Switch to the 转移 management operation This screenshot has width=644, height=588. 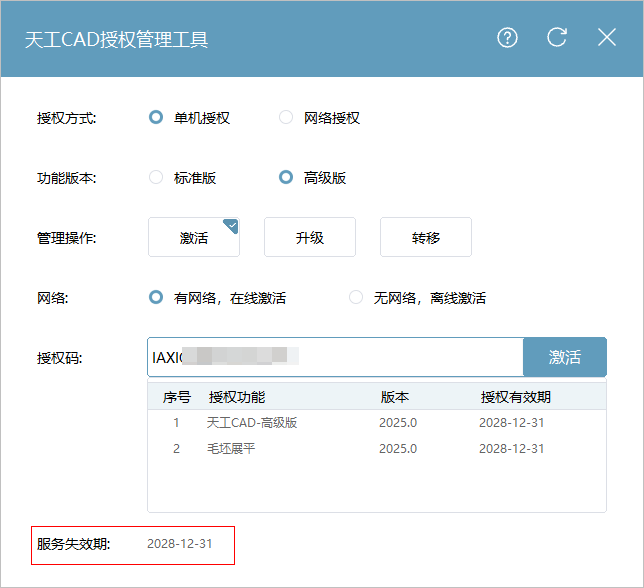[426, 238]
